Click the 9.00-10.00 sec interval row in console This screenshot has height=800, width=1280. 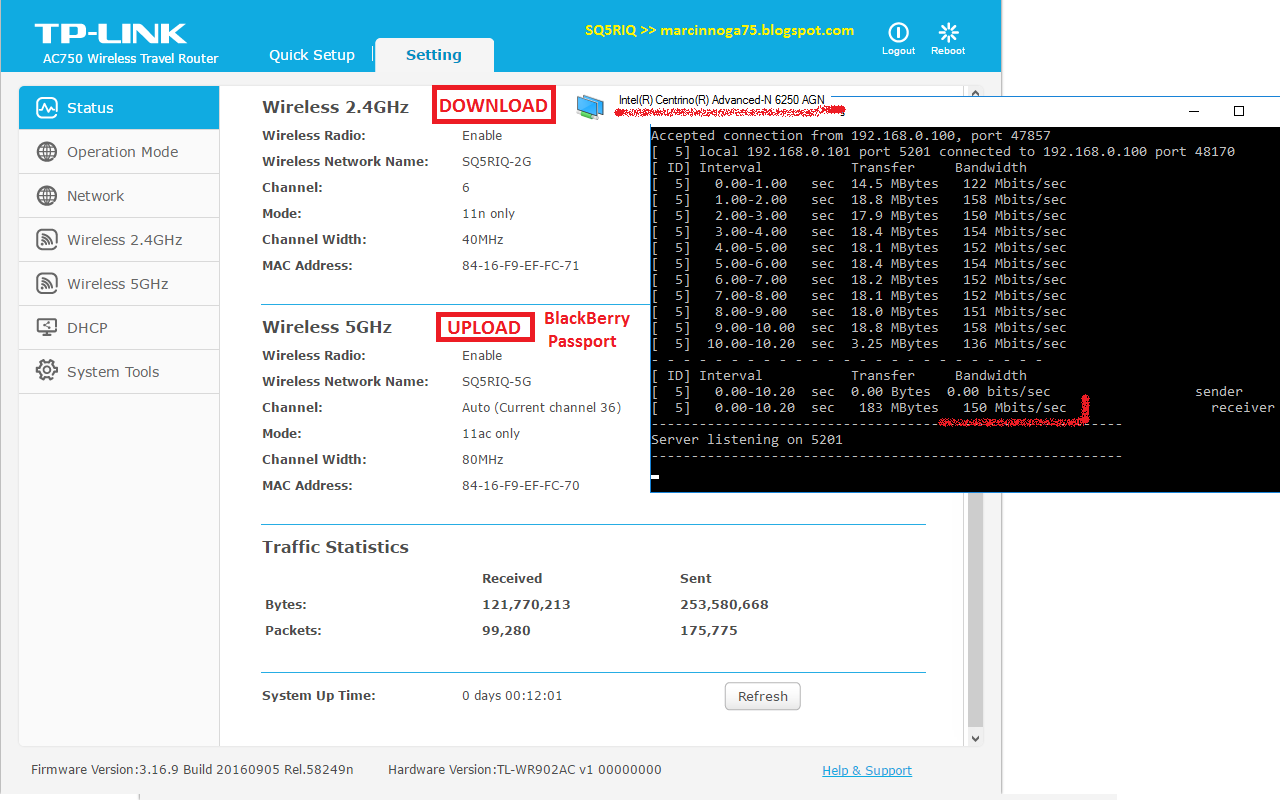pos(859,327)
